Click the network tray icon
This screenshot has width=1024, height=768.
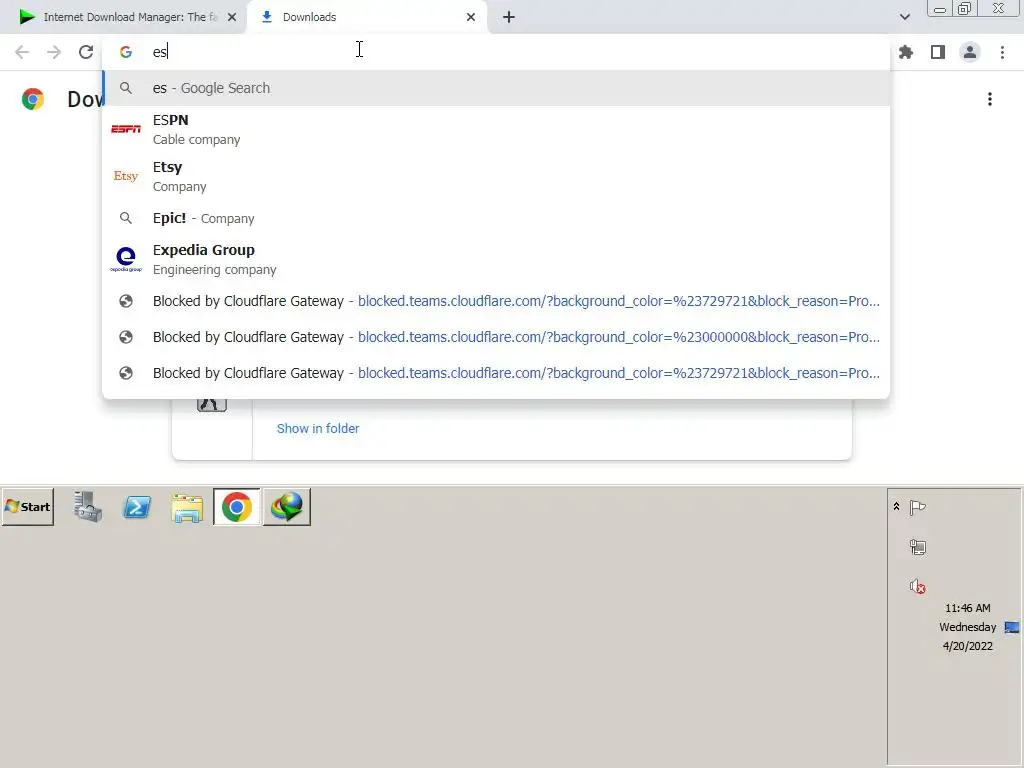tap(918, 547)
